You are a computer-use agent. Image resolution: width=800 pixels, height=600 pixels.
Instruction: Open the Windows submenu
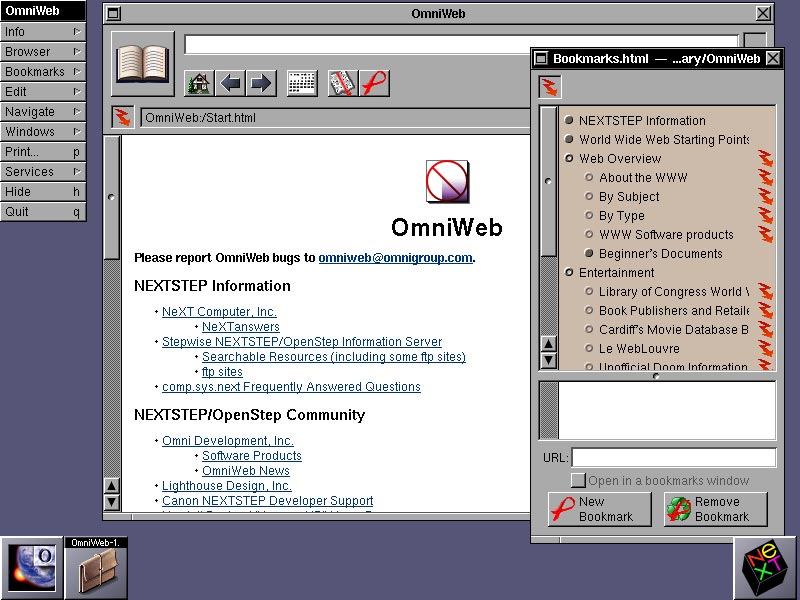(43, 131)
